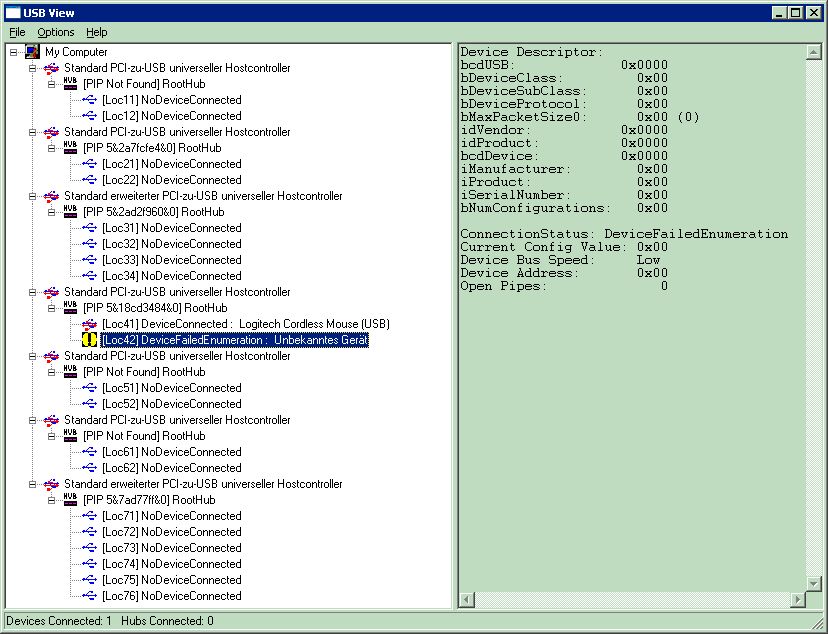Click the 'Device Descriptor:' heading text
This screenshot has height=634, width=828.
pyautogui.click(x=531, y=52)
